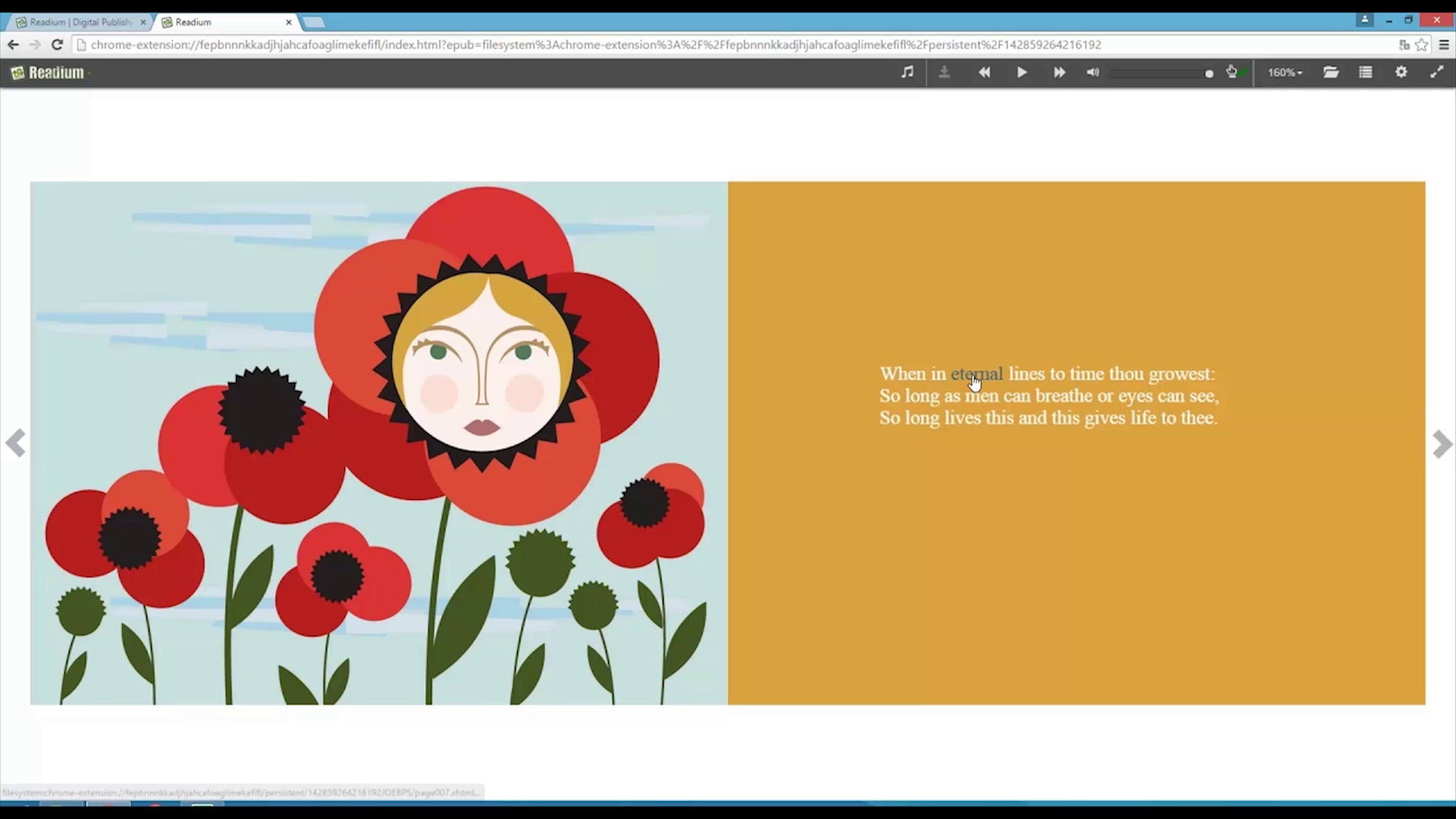
Task: Enter full screen mode
Action: [1437, 72]
